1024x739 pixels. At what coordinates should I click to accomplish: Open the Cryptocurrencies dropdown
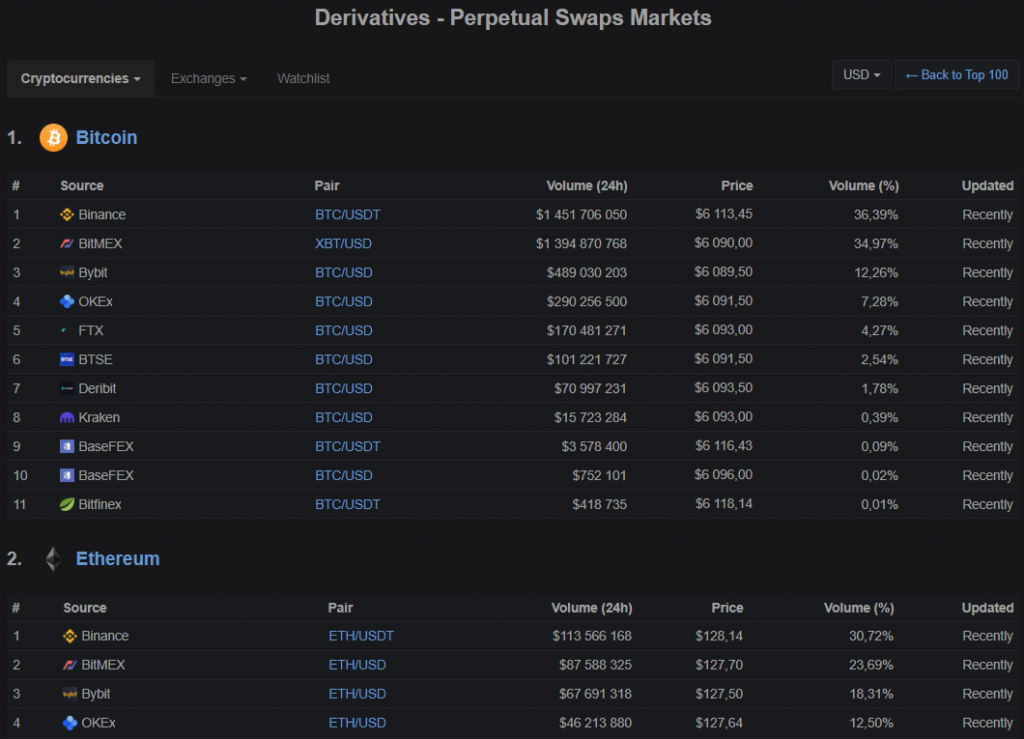click(x=80, y=78)
